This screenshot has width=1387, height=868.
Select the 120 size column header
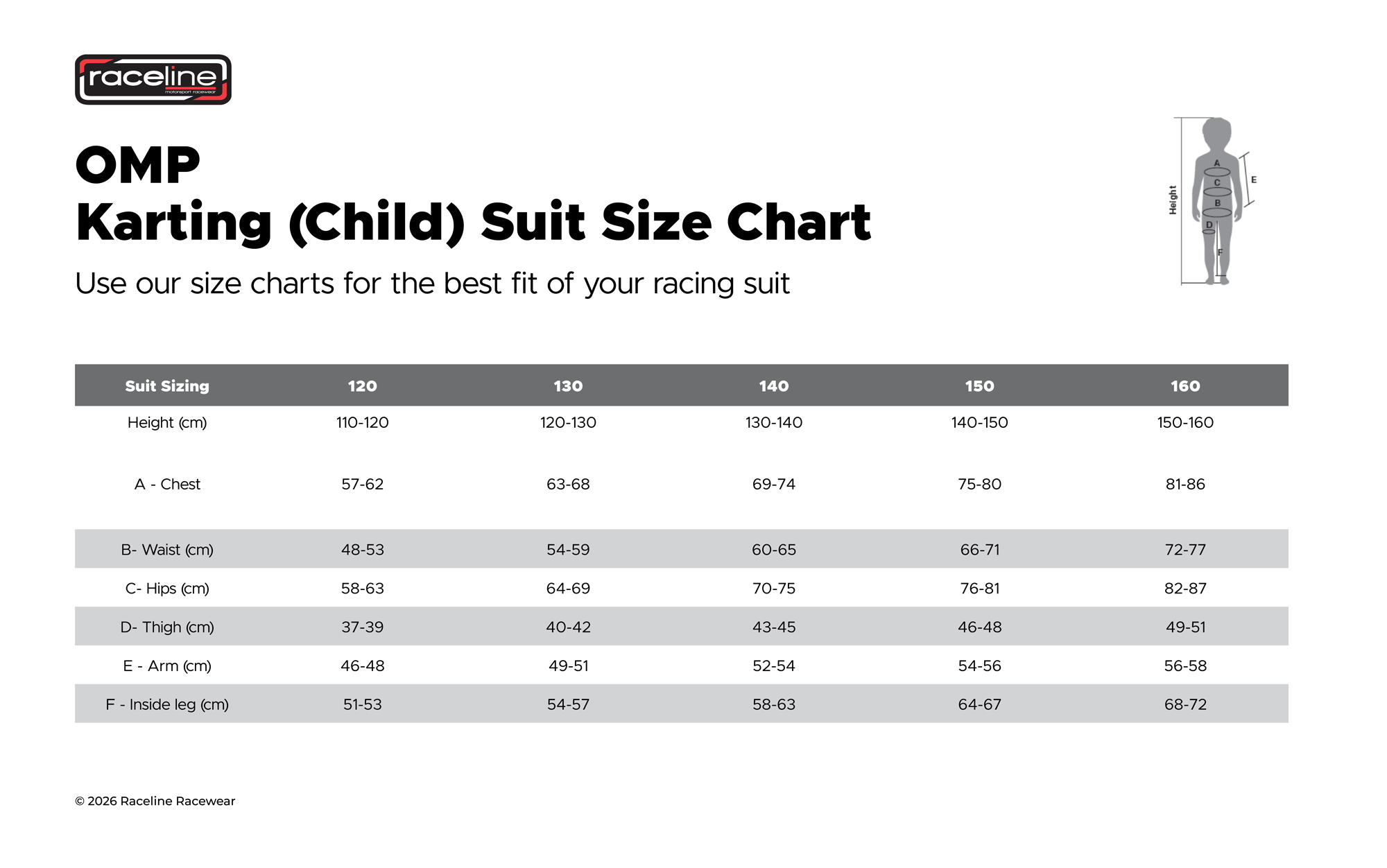point(363,386)
